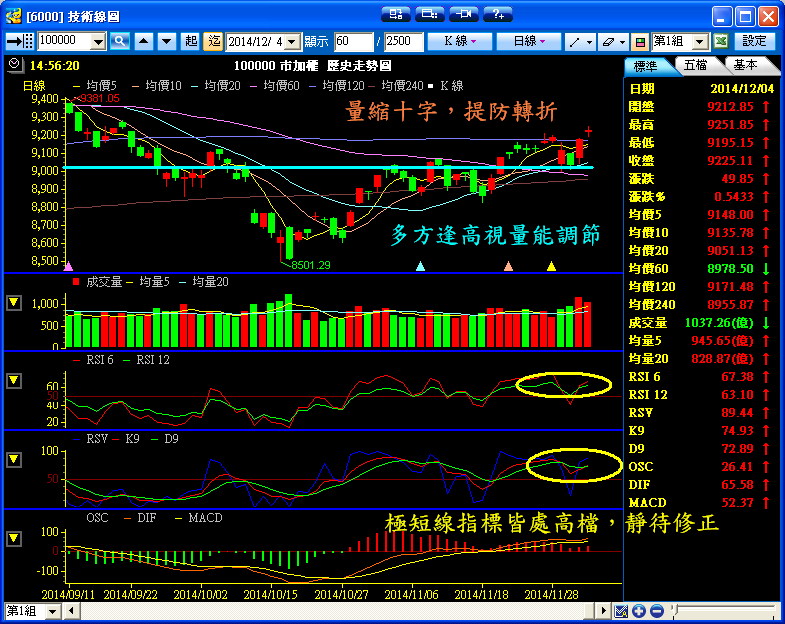Expand the 日線 period dropdown
This screenshot has width=785, height=624.
pyautogui.click(x=529, y=41)
